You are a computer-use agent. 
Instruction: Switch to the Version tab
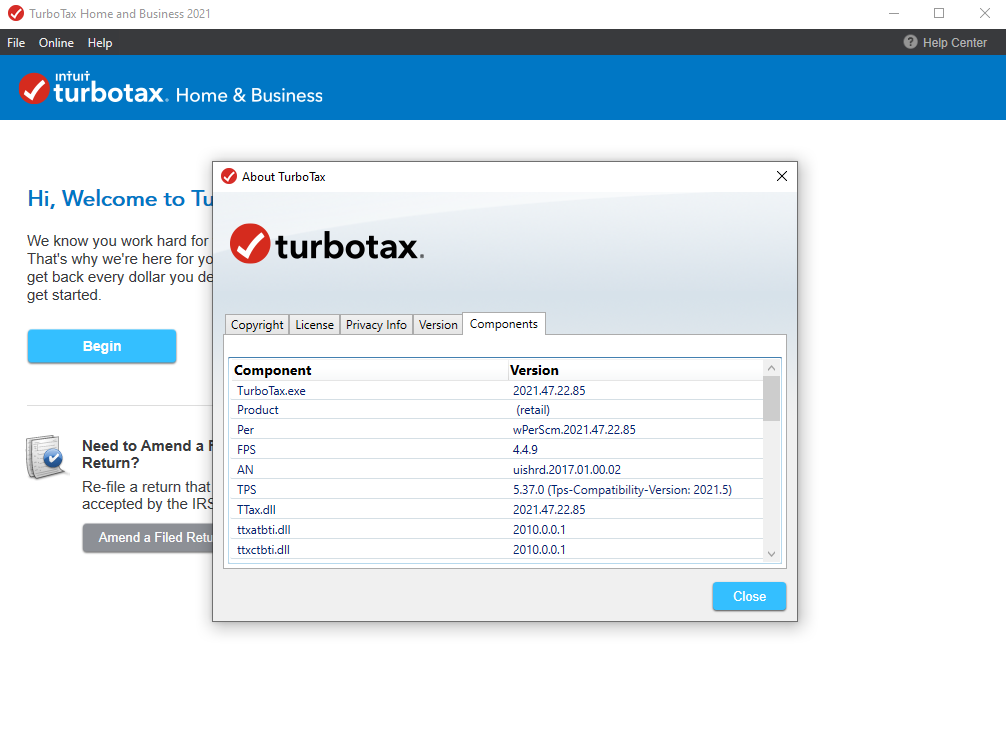[438, 325]
